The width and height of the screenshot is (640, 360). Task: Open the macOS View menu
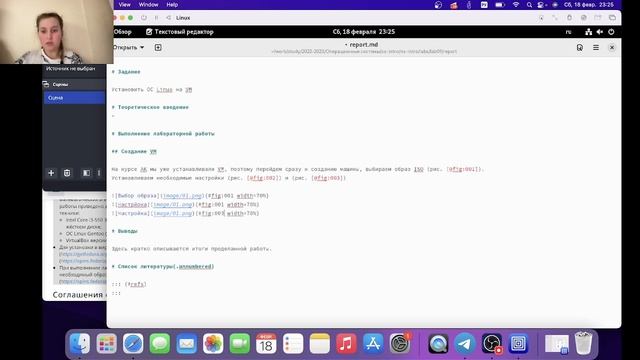click(124, 5)
